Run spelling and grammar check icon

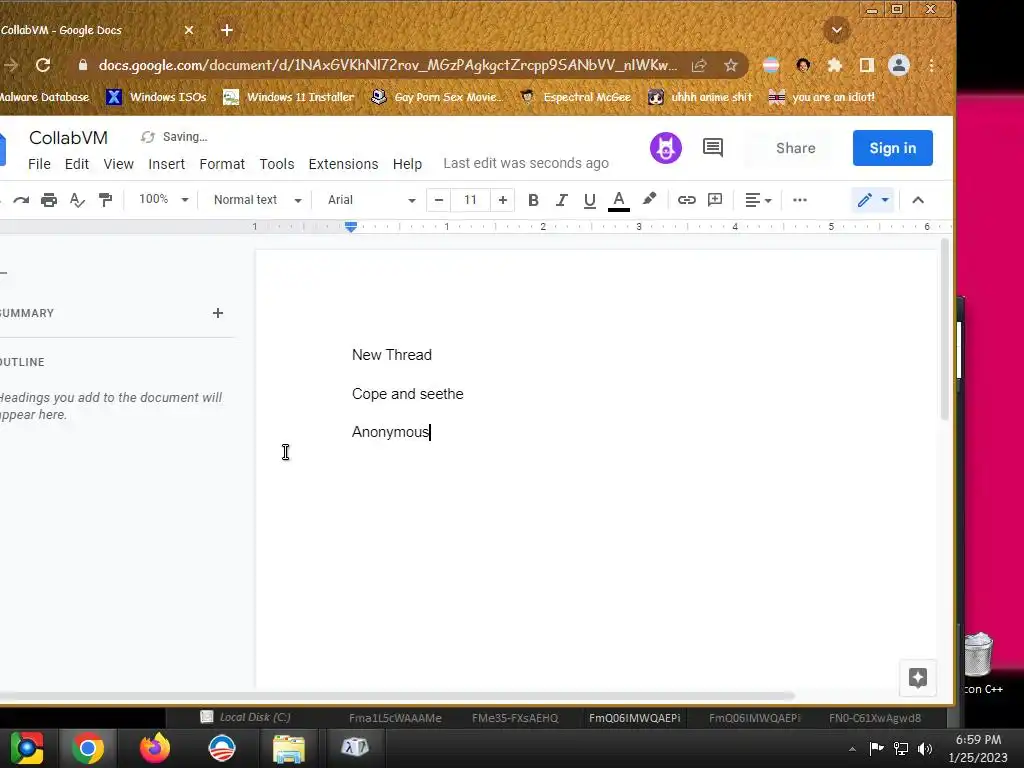click(x=77, y=200)
